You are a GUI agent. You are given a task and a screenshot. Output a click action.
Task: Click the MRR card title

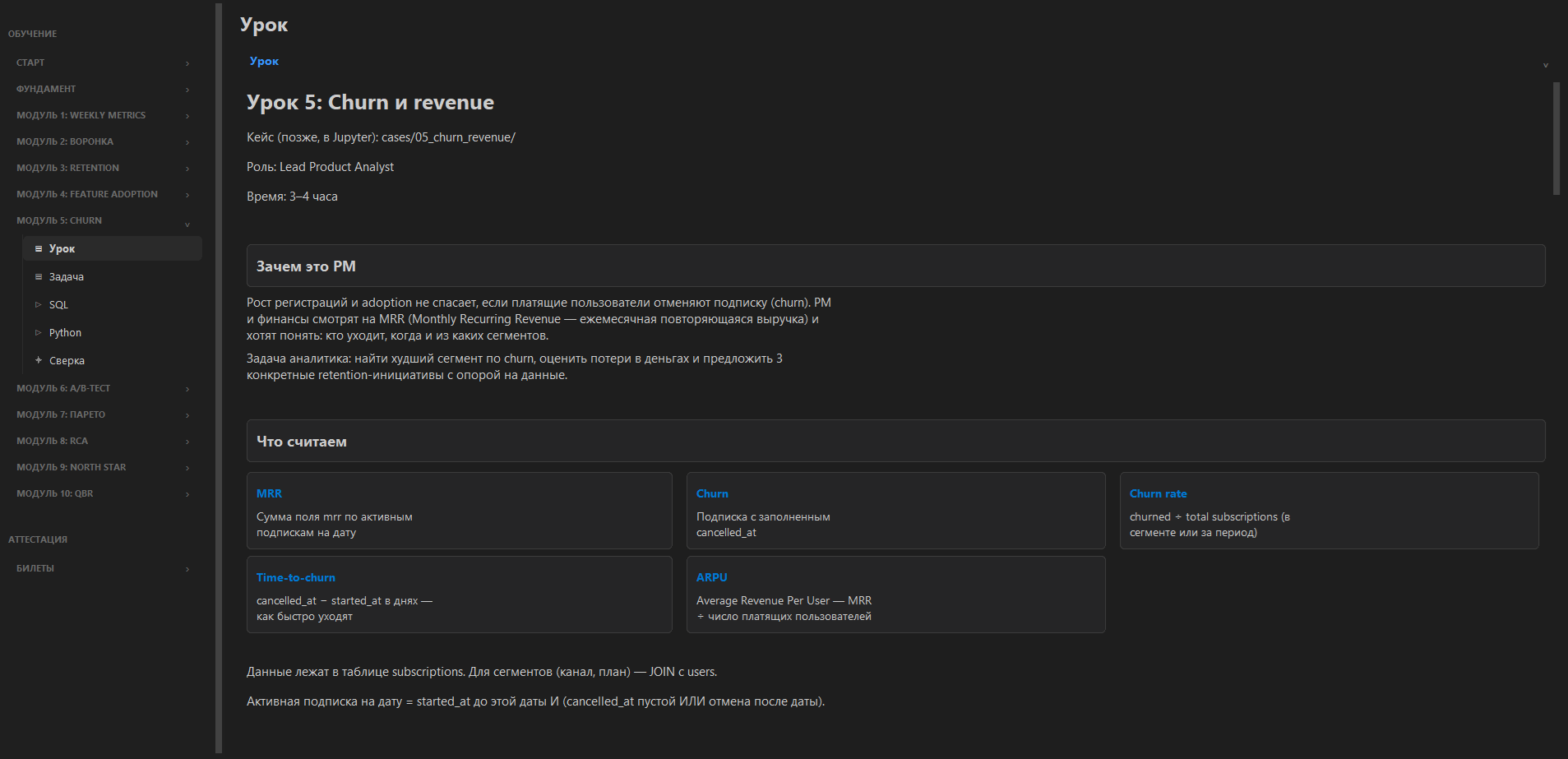click(x=269, y=493)
